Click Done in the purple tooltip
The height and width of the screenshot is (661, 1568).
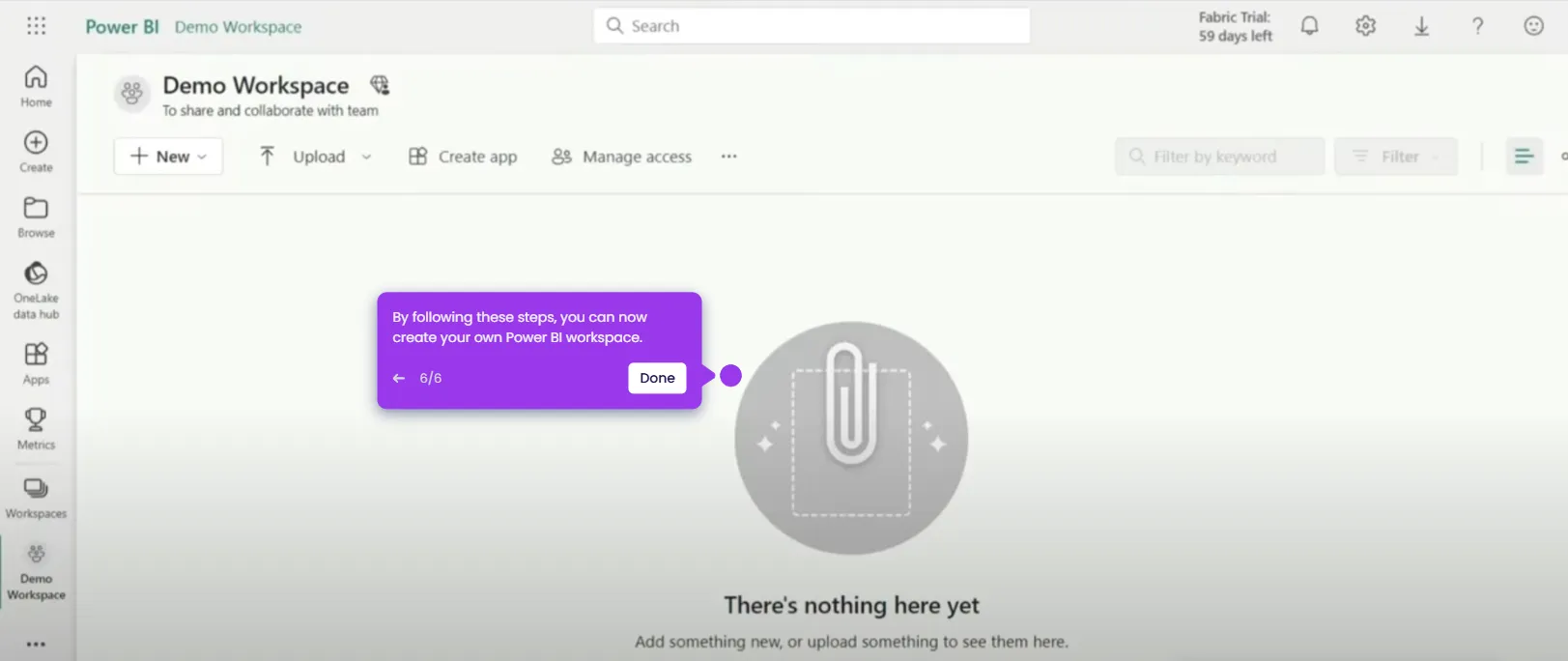(x=657, y=378)
